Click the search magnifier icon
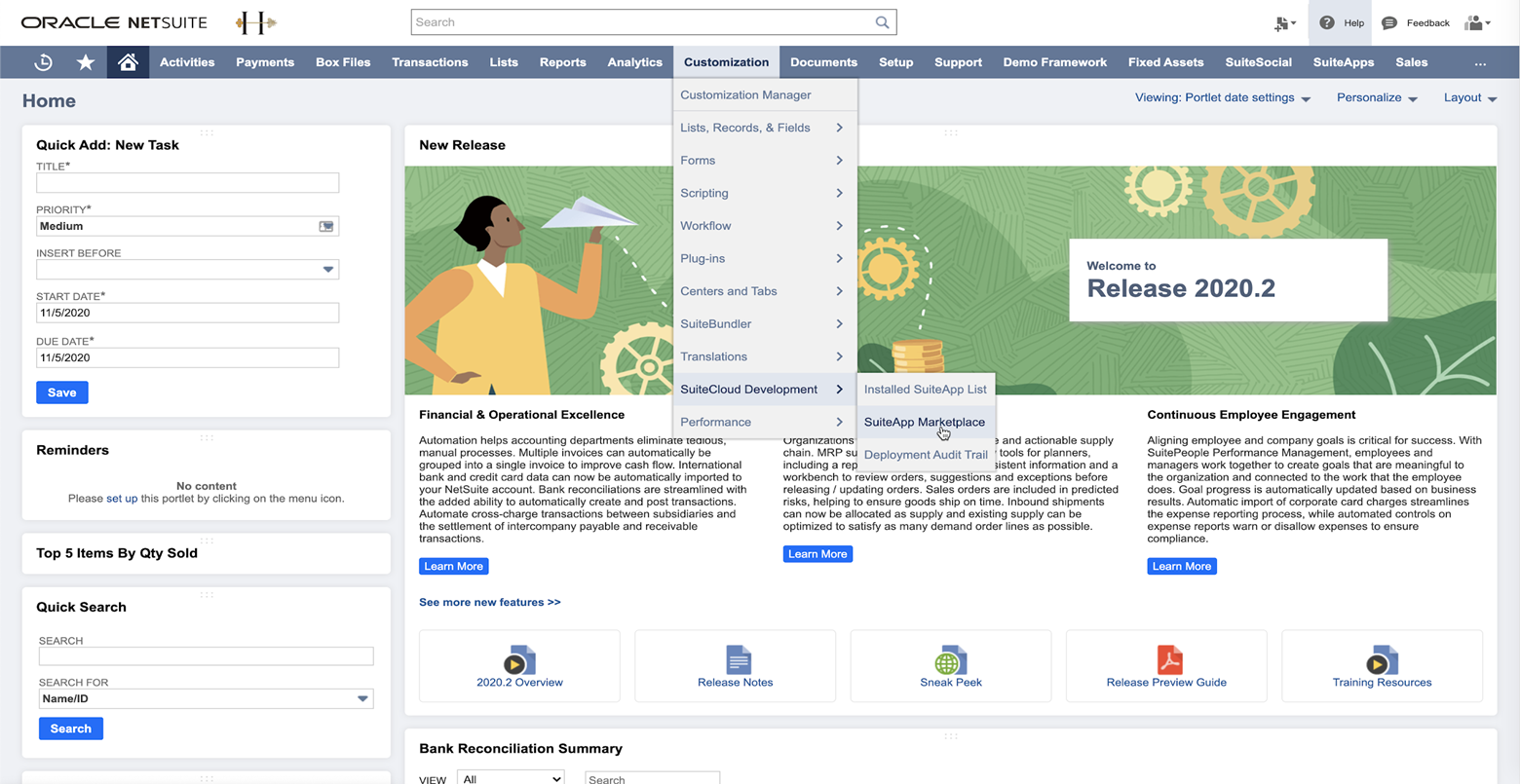The height and width of the screenshot is (784, 1520). (x=882, y=22)
